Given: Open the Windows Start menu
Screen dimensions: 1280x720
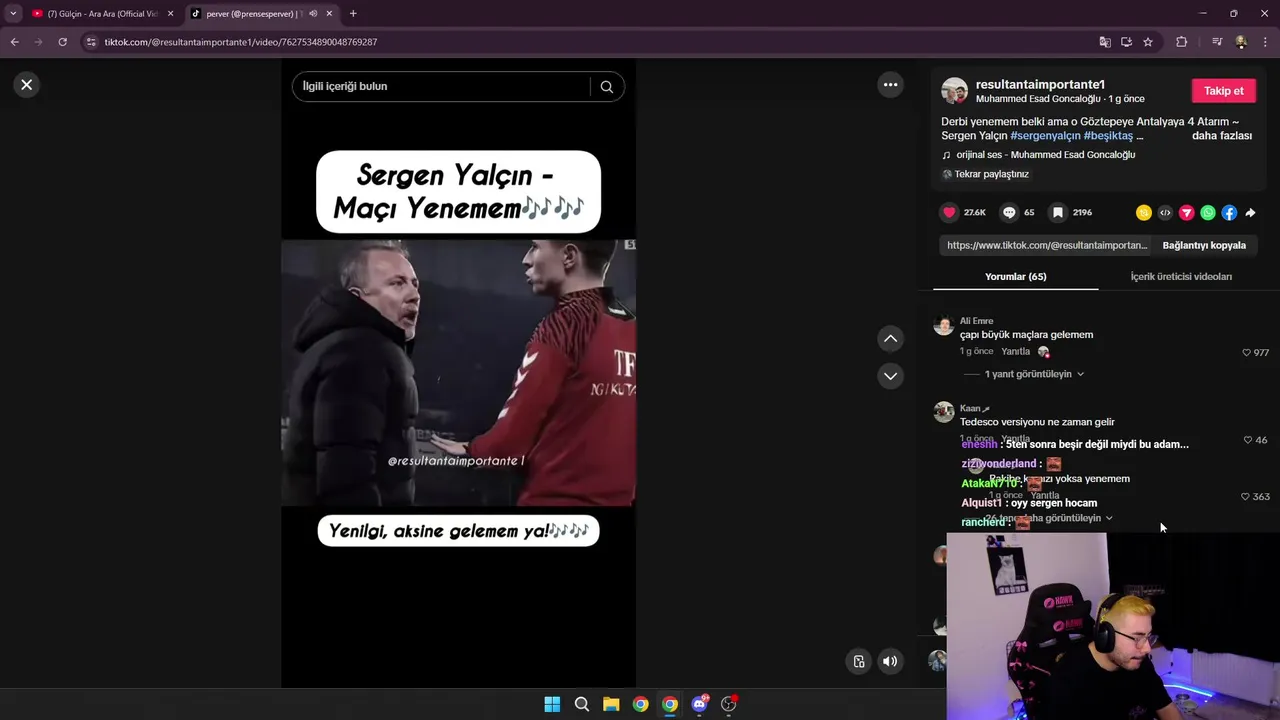Looking at the screenshot, I should [x=552, y=704].
